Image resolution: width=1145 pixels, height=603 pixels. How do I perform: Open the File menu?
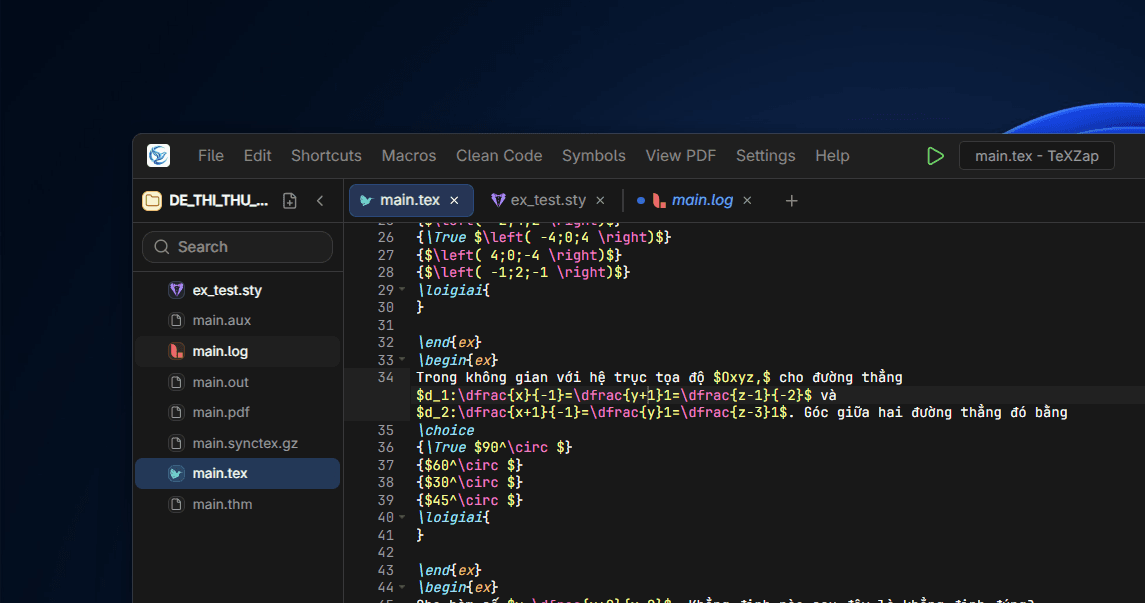(x=210, y=155)
